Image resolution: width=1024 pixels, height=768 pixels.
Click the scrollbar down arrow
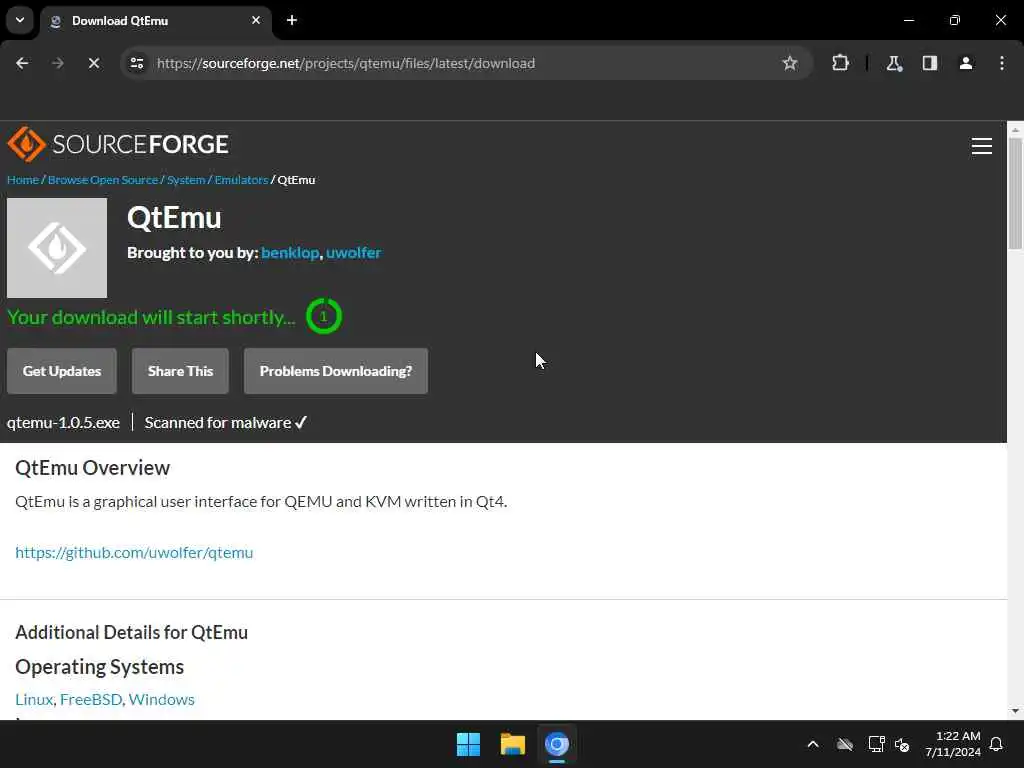(x=1015, y=711)
